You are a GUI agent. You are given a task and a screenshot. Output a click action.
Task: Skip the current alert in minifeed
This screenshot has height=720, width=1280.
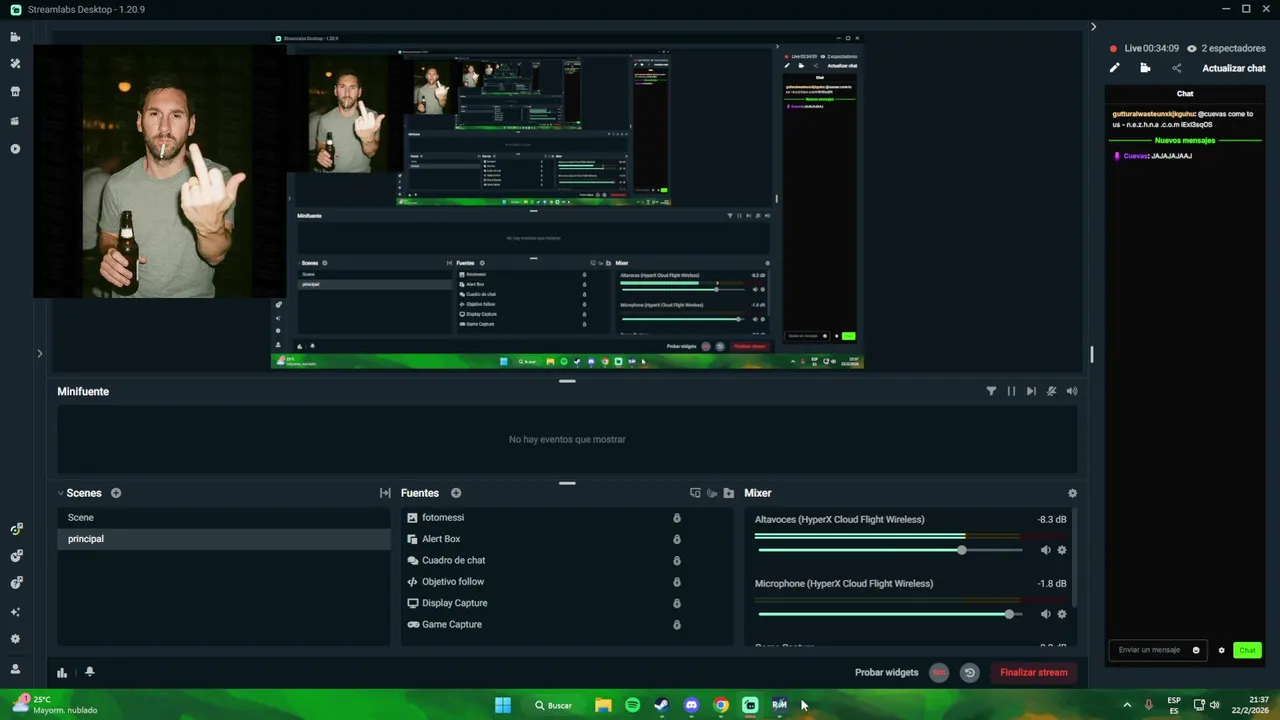pos(1031,391)
